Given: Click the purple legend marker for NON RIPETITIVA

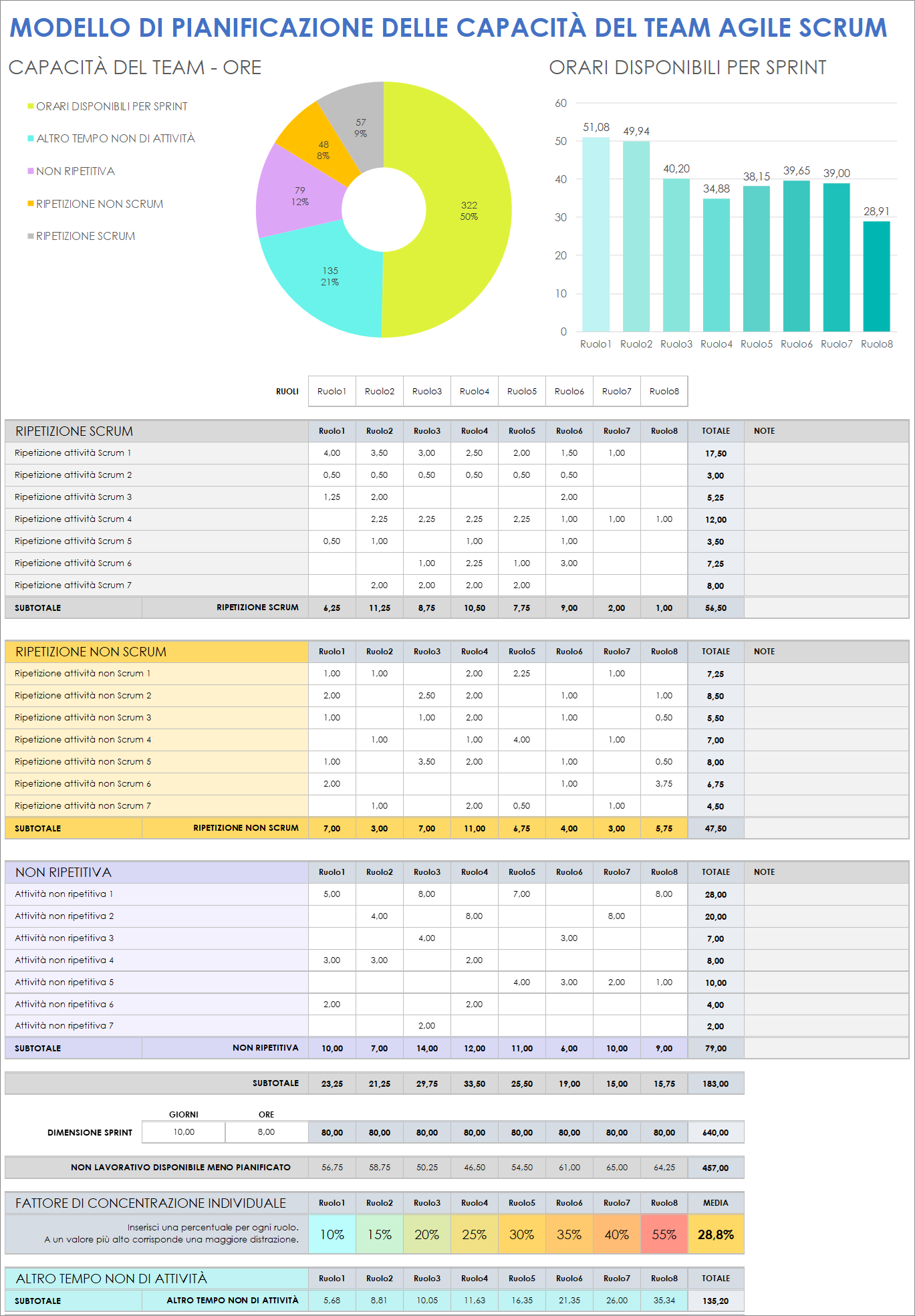Looking at the screenshot, I should (31, 171).
